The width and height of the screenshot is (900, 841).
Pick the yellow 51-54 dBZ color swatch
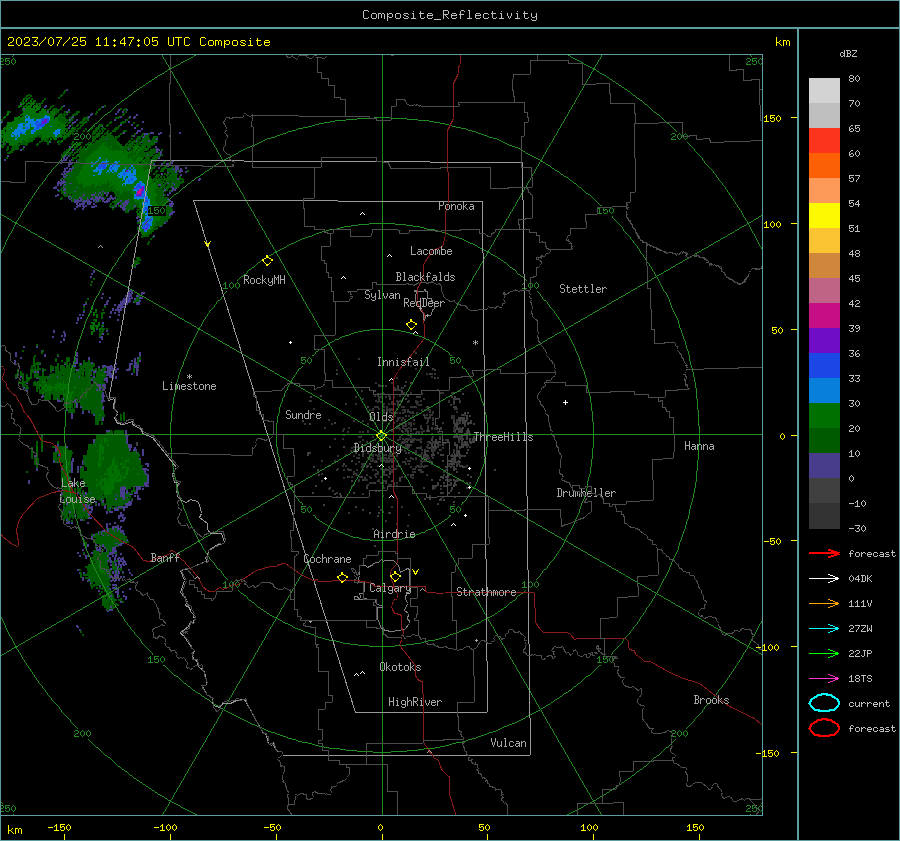click(824, 216)
